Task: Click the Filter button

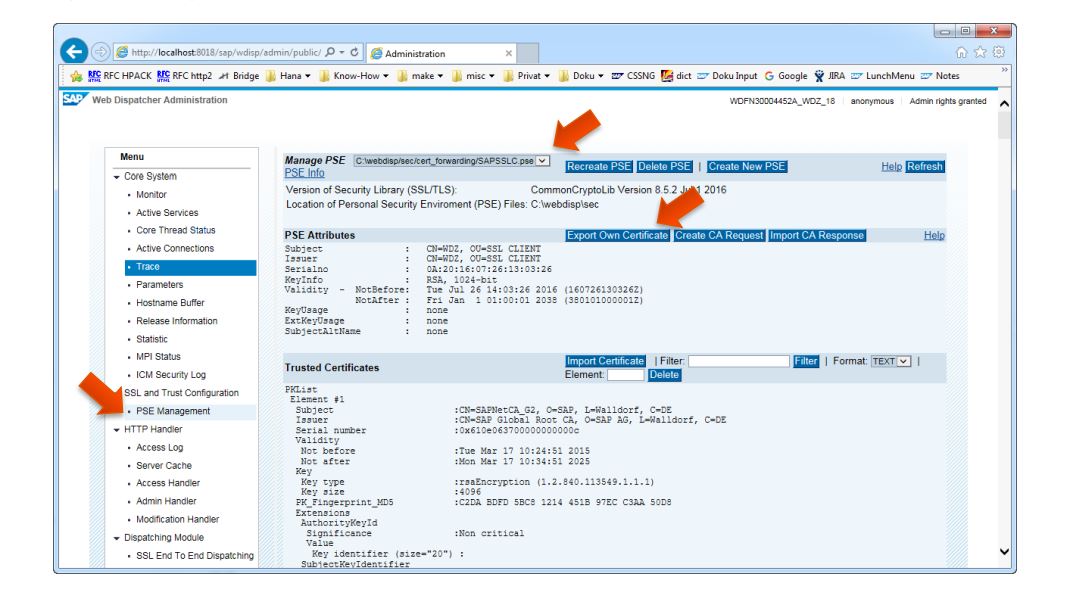Action: point(806,362)
